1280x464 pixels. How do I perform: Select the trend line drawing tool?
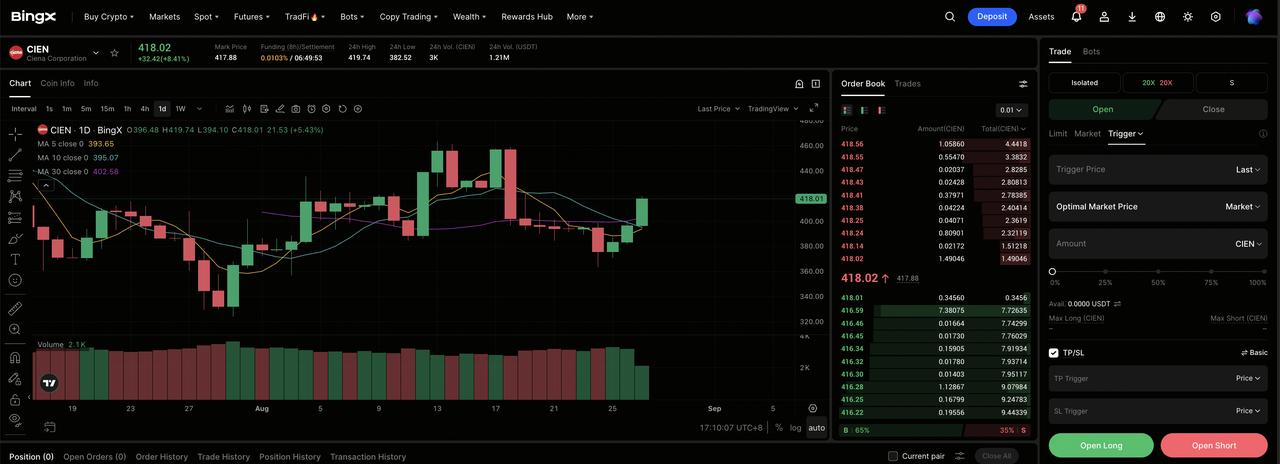click(15, 155)
